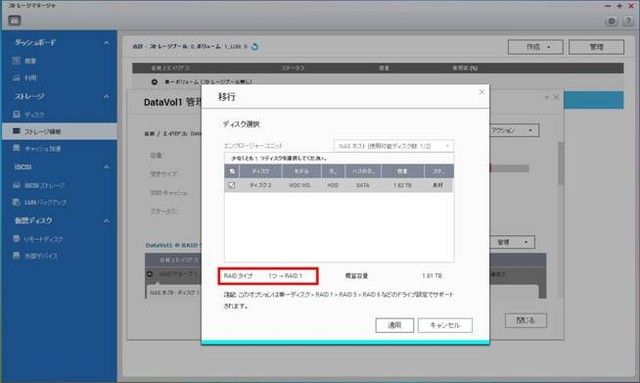Click the red capacity usage bar in the DataVol1 window
The width and height of the screenshot is (640, 383).
pyautogui.click(x=491, y=168)
